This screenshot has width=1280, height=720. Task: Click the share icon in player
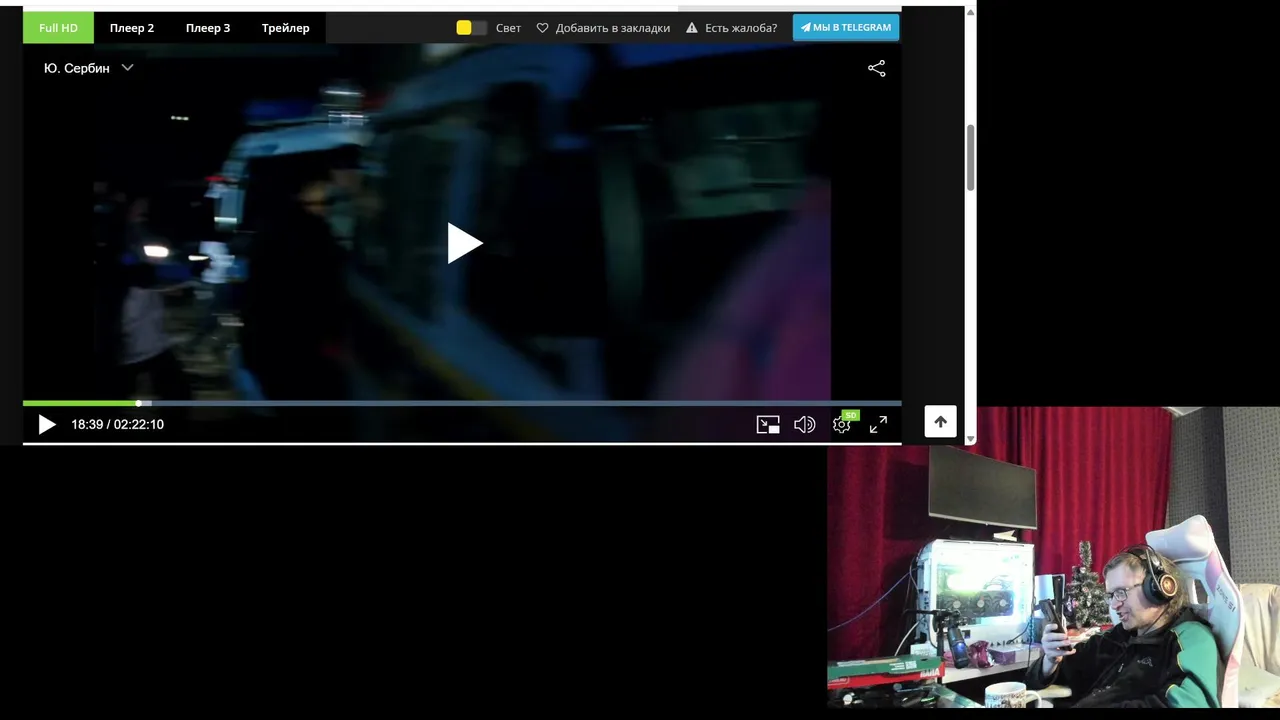[877, 68]
